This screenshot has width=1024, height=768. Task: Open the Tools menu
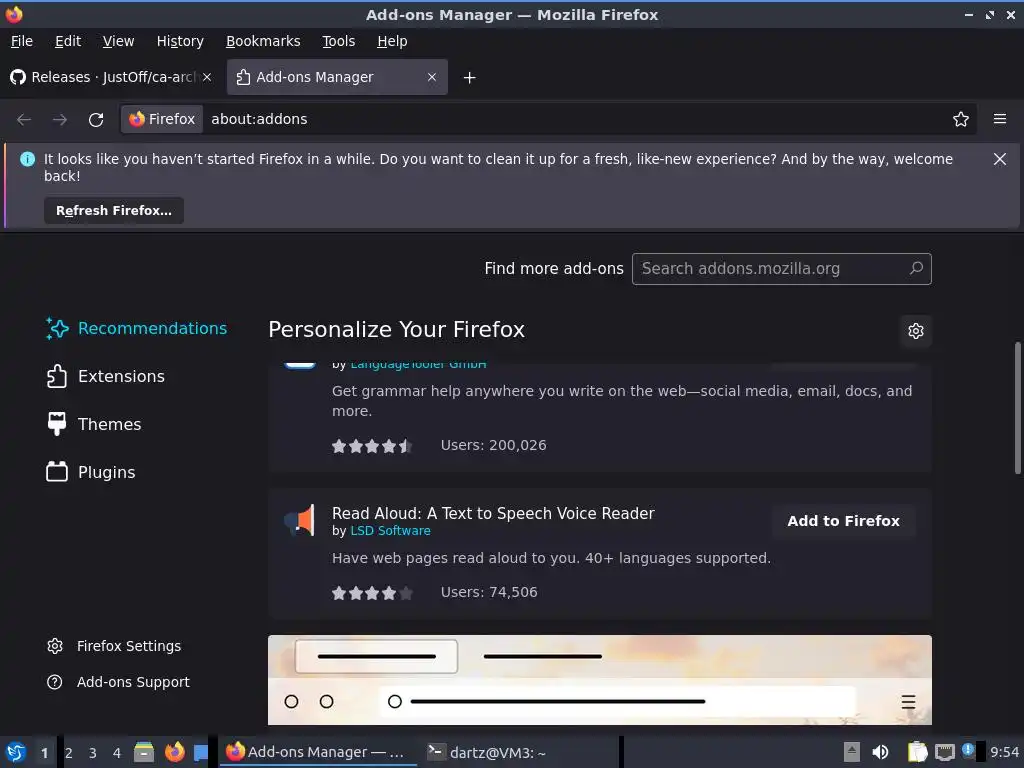[x=339, y=41]
